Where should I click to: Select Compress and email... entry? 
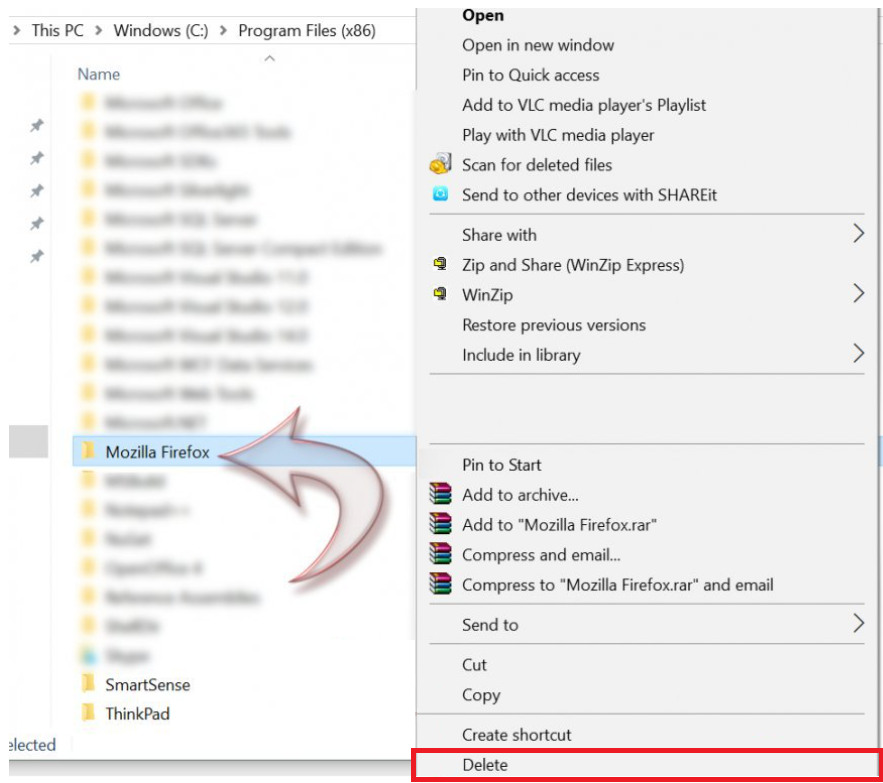pyautogui.click(x=541, y=555)
